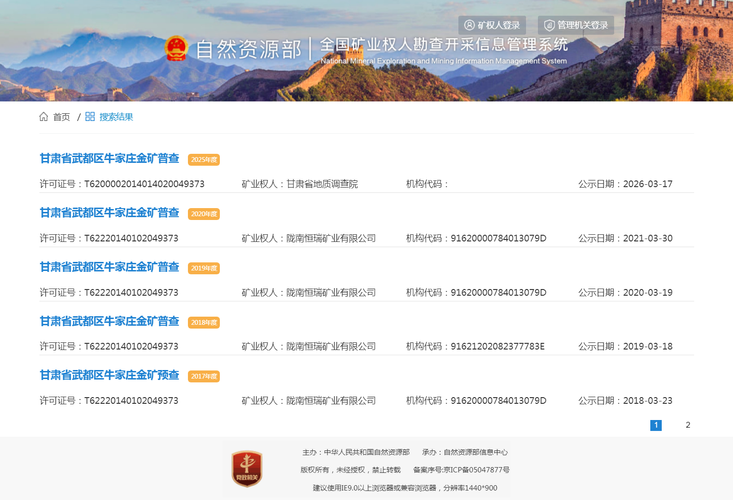Open the 牛家庄金矿预查 result
733x500 pixels.
tap(109, 375)
